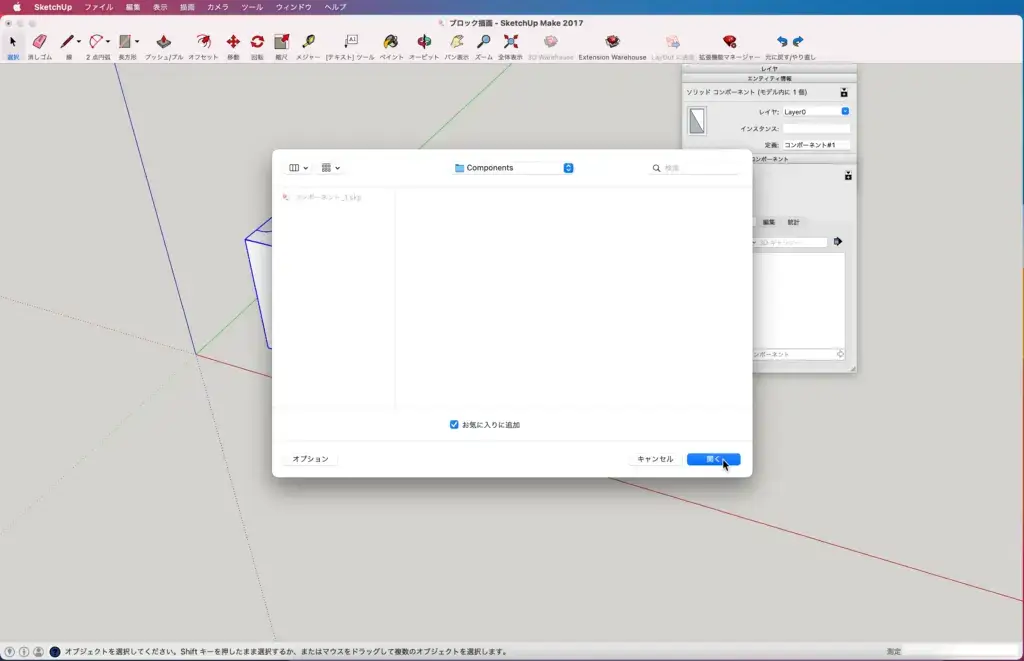Click the component material thumbnail in Entity Info
This screenshot has height=661, width=1024.
click(x=697, y=121)
